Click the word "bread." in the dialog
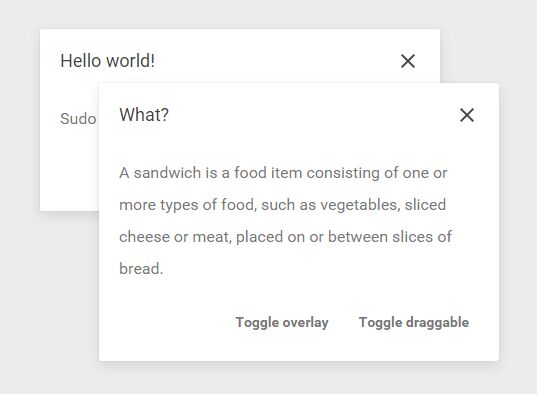 tap(141, 269)
